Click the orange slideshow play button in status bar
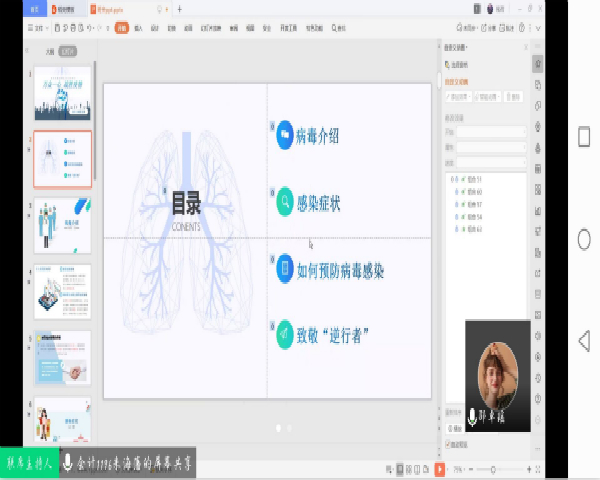 pyautogui.click(x=440, y=469)
